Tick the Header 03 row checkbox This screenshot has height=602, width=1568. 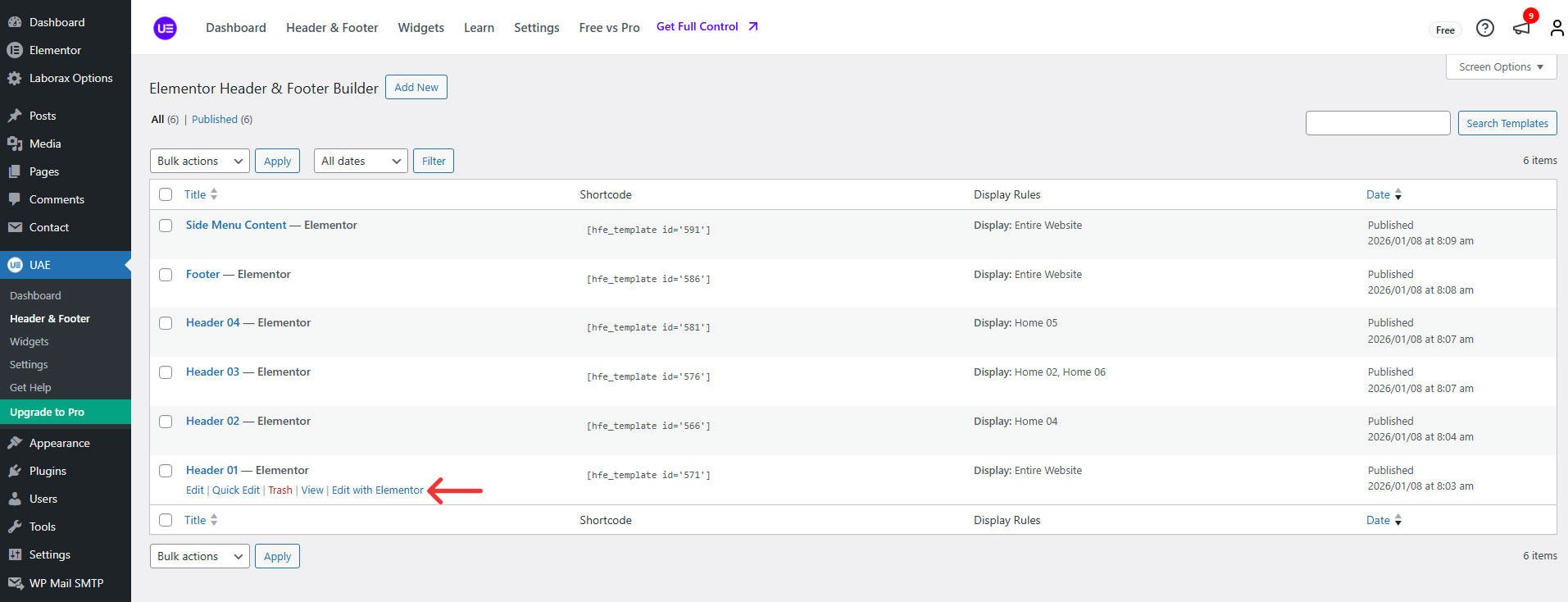[x=166, y=372]
